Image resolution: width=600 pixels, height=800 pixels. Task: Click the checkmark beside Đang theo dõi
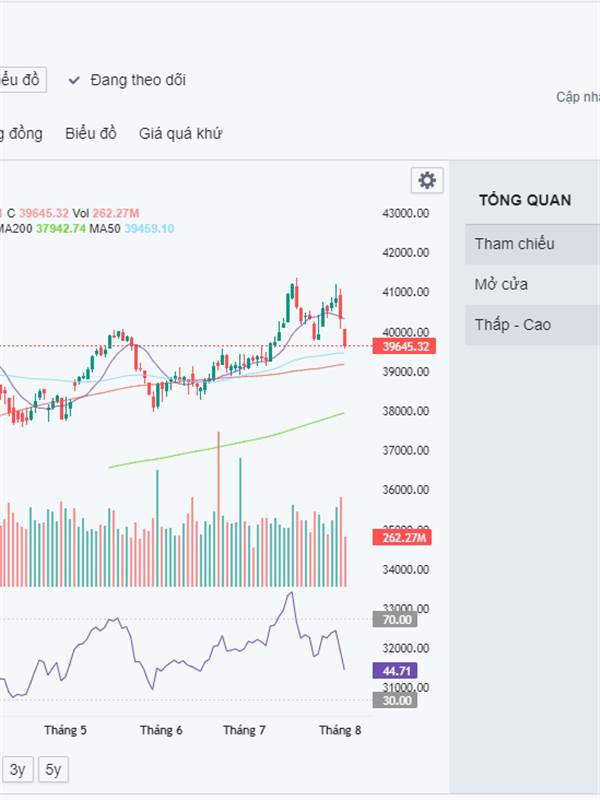point(74,80)
